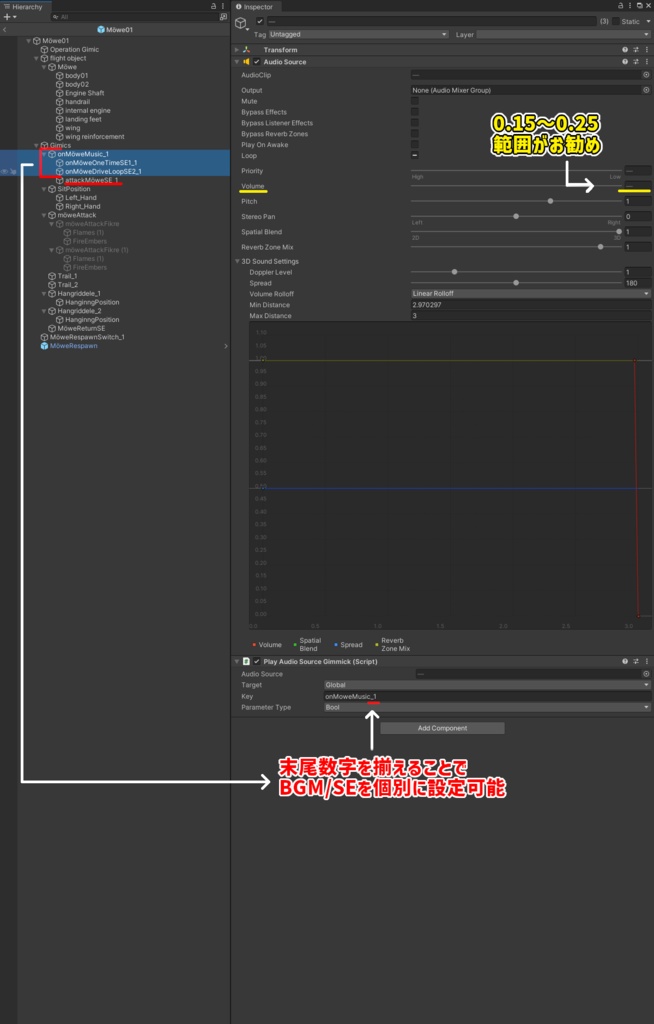Open Output mixer group object picker

[646, 90]
